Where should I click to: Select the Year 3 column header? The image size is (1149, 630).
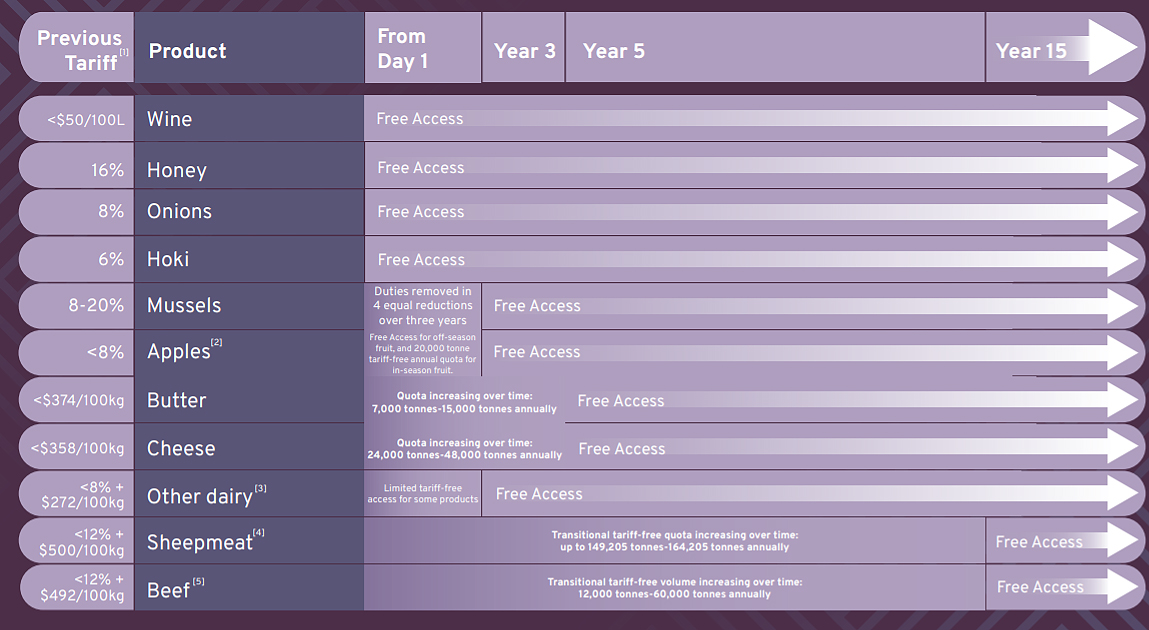tap(524, 51)
